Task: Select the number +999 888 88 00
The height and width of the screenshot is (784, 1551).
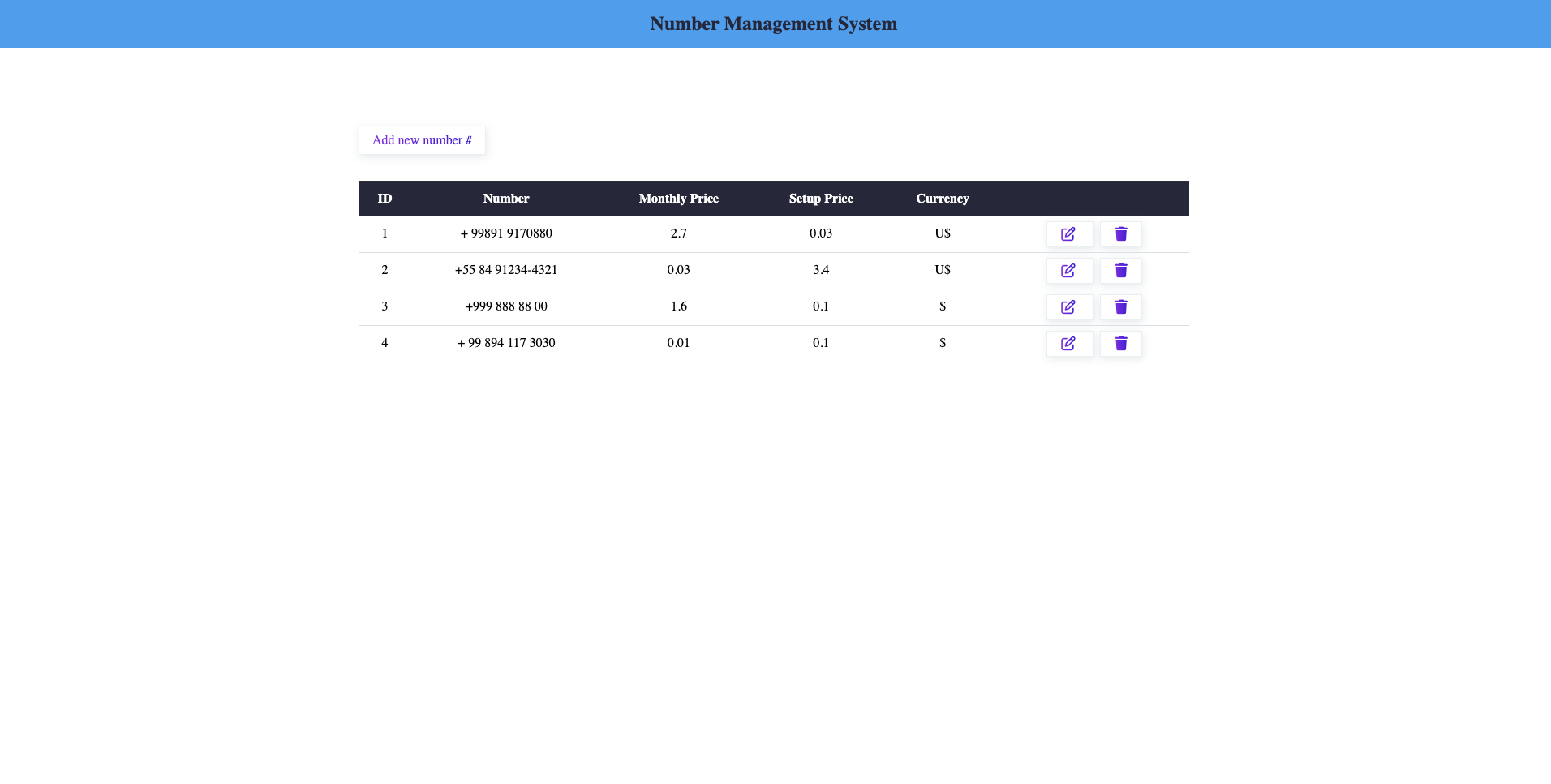Action: click(506, 306)
